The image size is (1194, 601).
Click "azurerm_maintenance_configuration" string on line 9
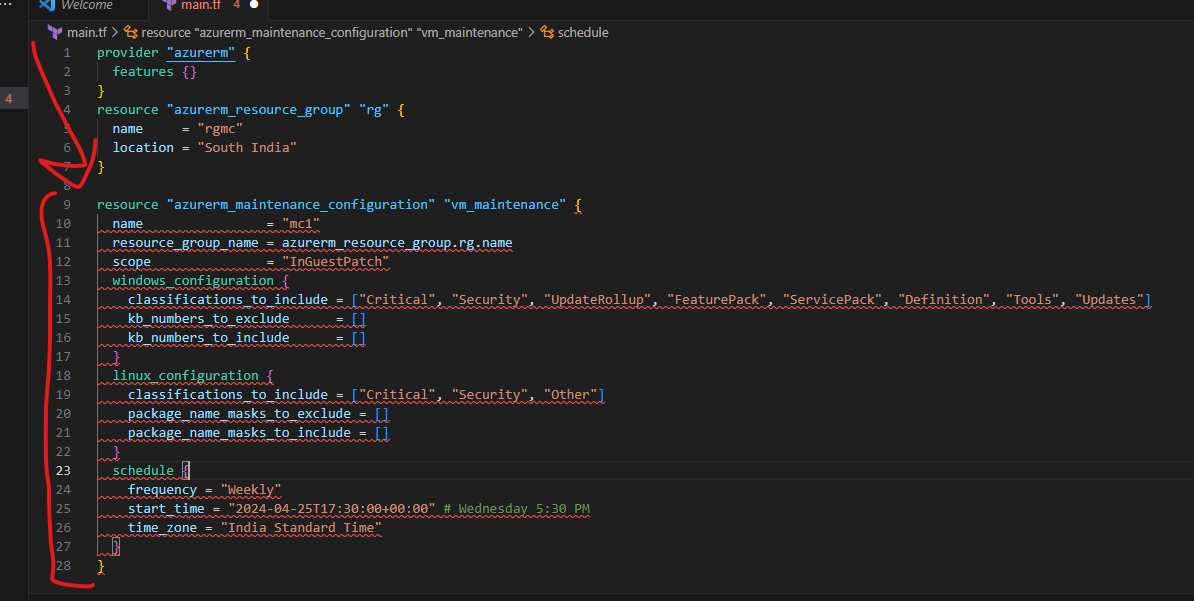pyautogui.click(x=301, y=205)
